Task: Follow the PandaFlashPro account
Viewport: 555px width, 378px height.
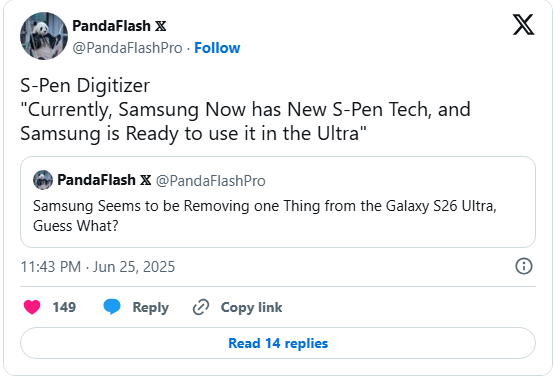Action: 217,48
